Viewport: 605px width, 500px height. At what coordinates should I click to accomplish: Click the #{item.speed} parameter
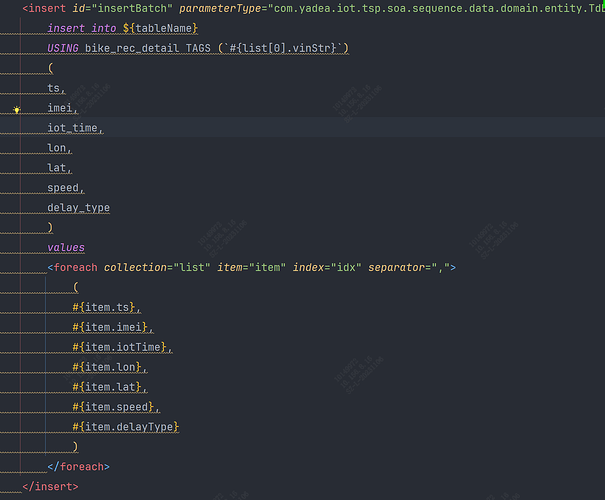coord(115,407)
